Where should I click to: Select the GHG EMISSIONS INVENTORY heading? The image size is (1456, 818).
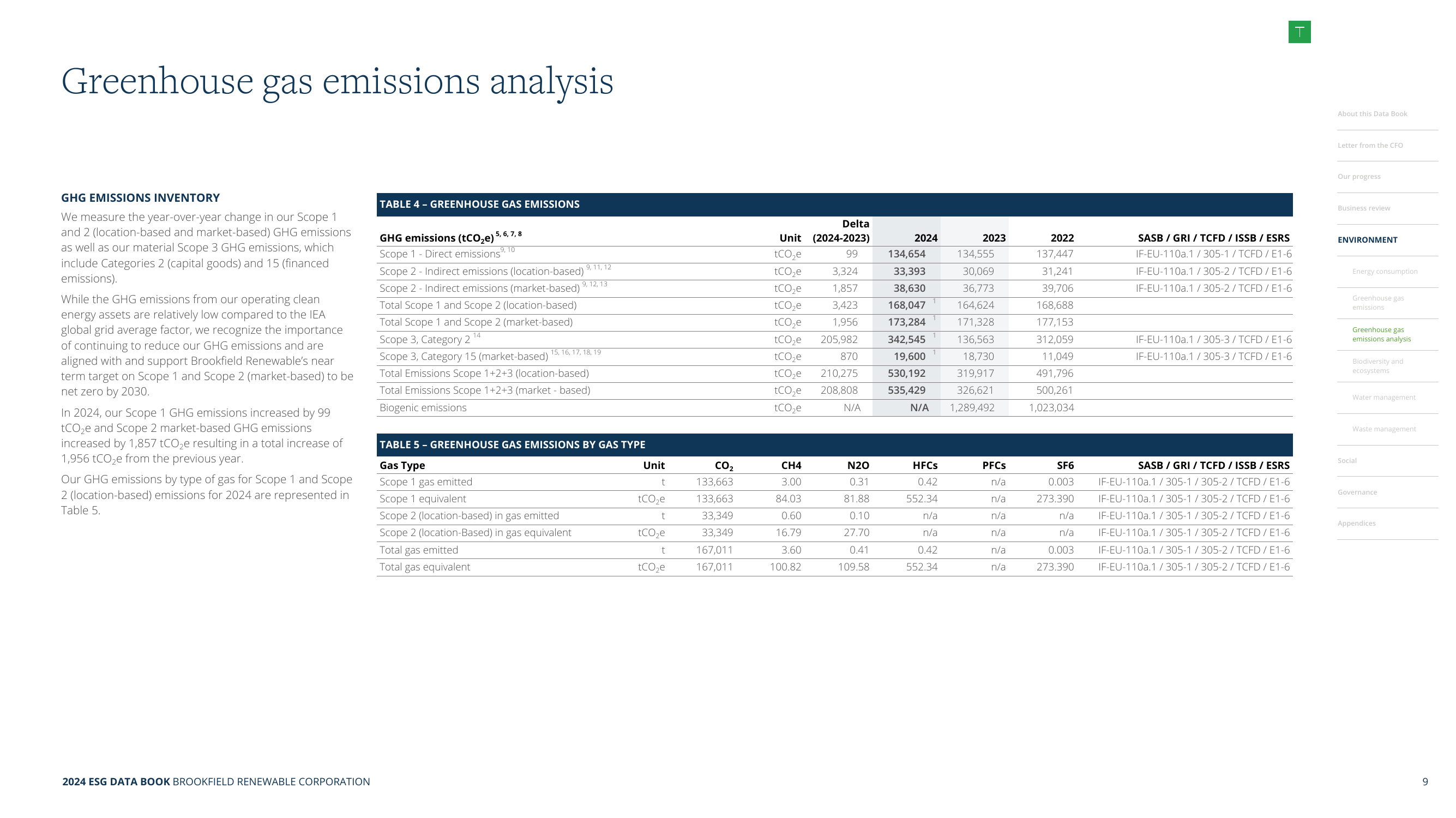coord(140,198)
